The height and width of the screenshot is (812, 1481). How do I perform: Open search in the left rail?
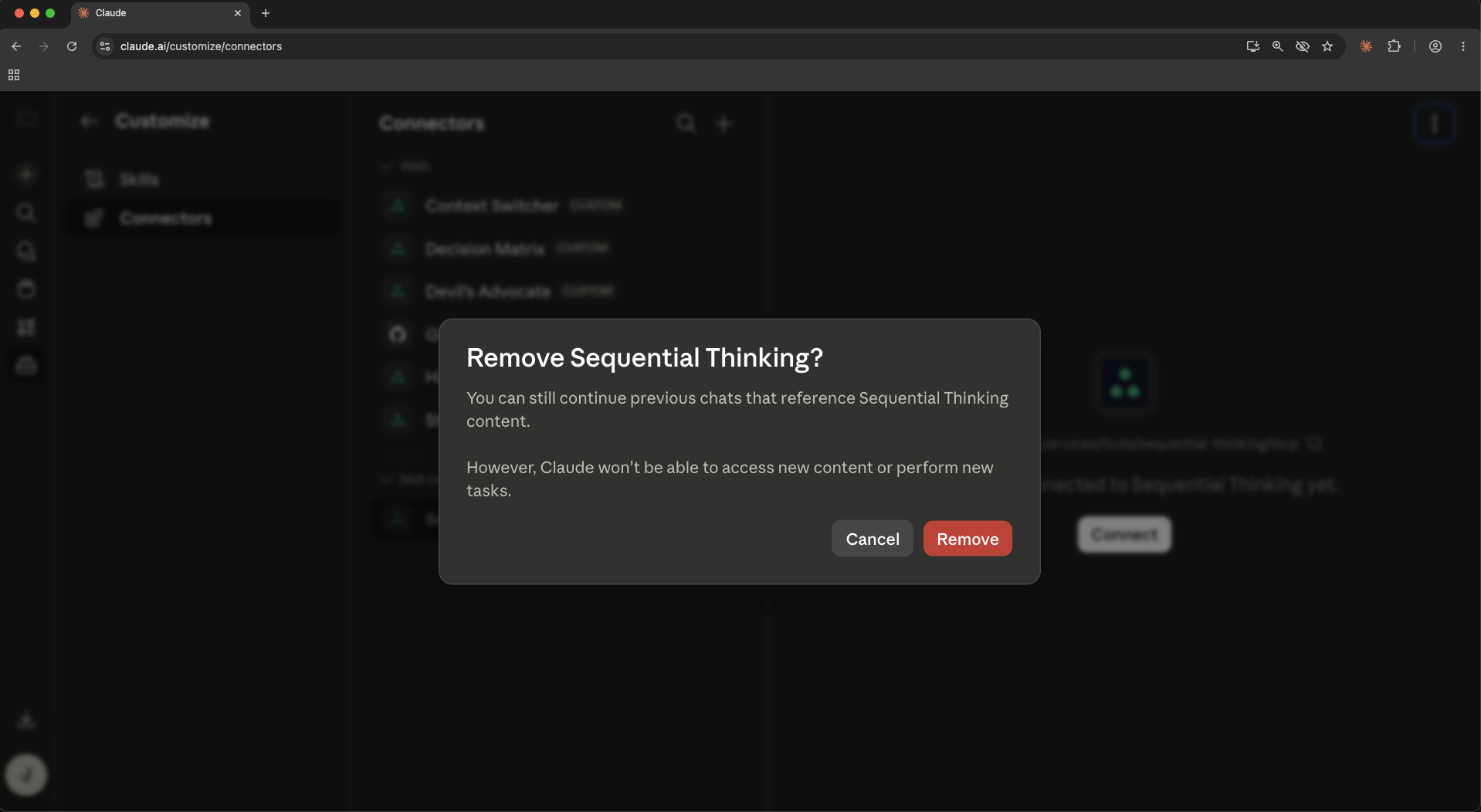[x=26, y=212]
